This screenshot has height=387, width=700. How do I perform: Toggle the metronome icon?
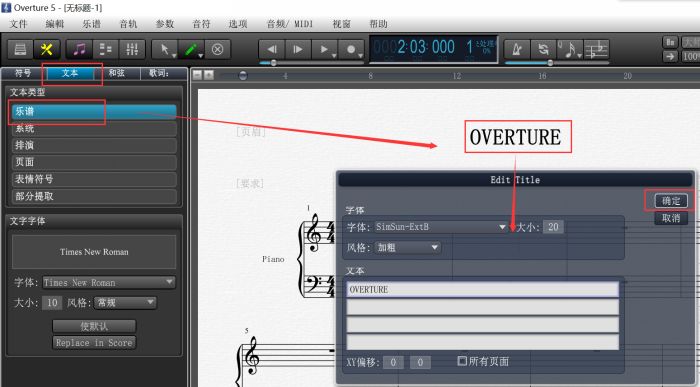[x=517, y=49]
